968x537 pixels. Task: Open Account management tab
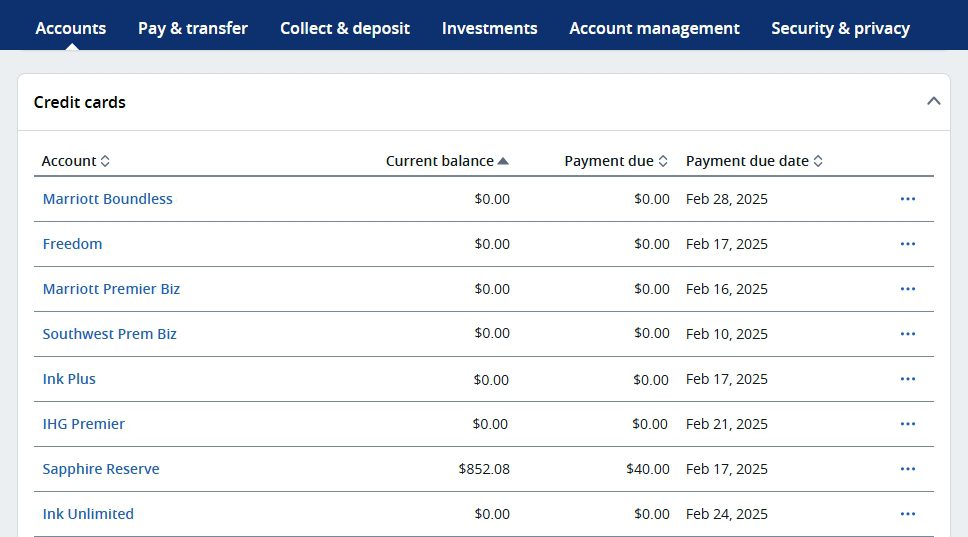654,28
